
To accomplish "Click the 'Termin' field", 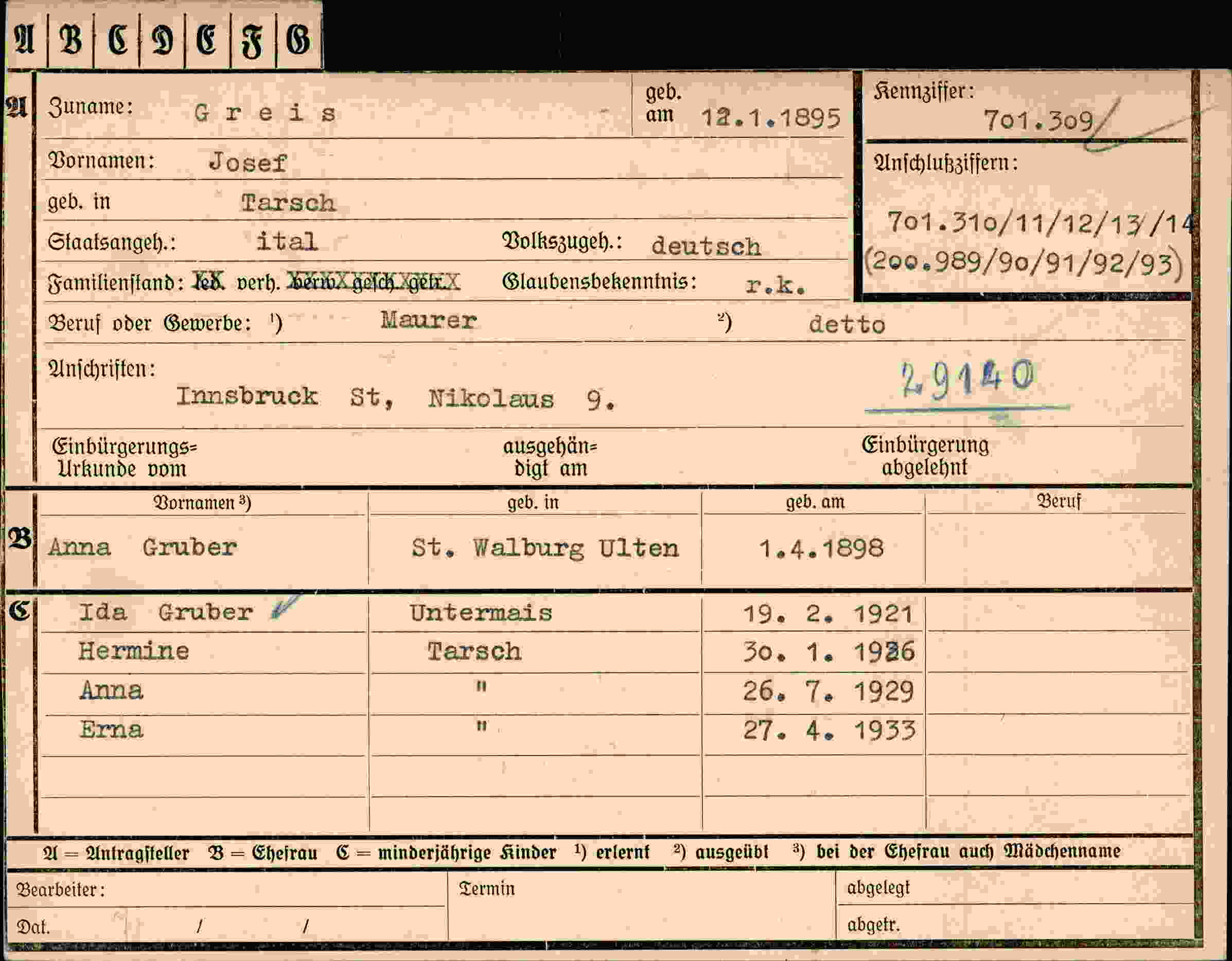I will (642, 906).
